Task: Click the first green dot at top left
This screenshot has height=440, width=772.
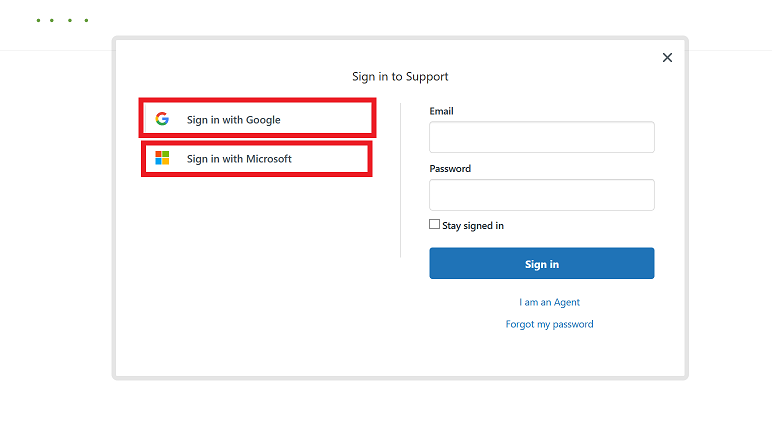Action: [38, 20]
